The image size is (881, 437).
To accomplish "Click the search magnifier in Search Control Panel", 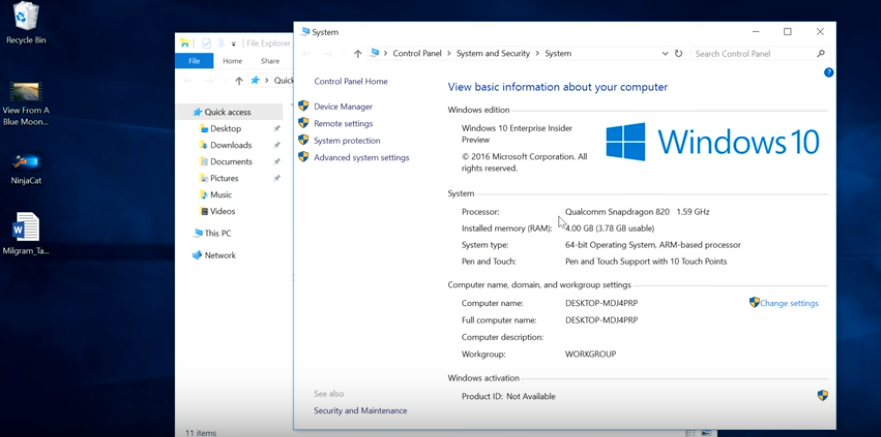I will [820, 53].
